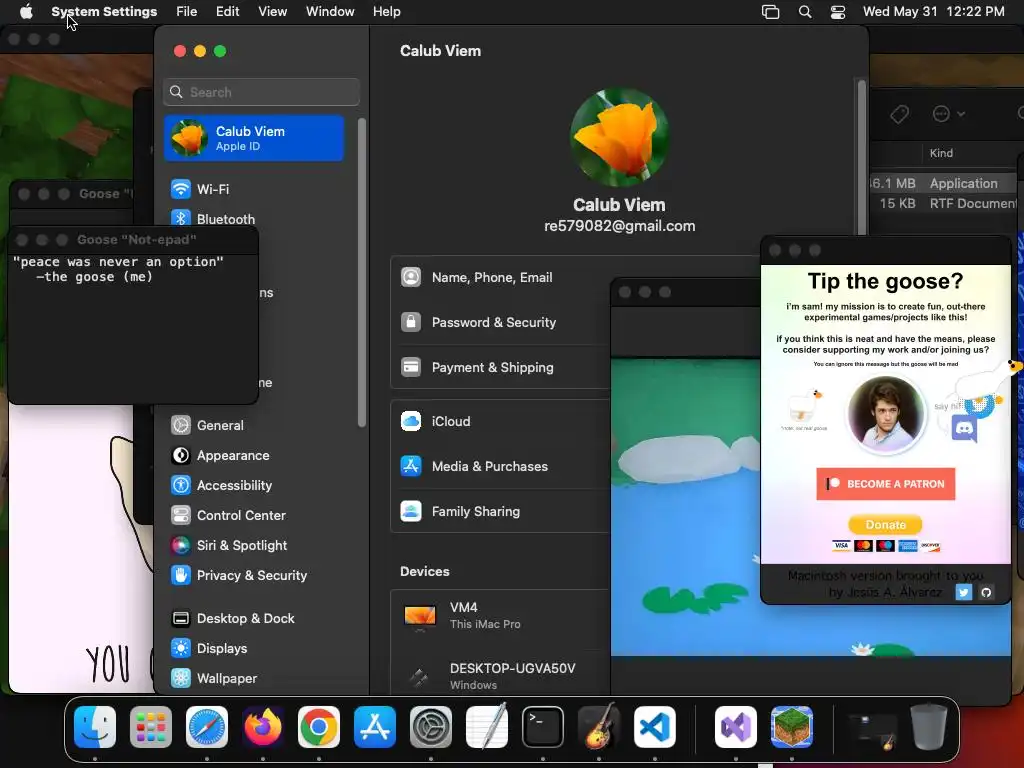Launch Google Chrome from the Dock
This screenshot has height=768, width=1024.
[x=319, y=727]
